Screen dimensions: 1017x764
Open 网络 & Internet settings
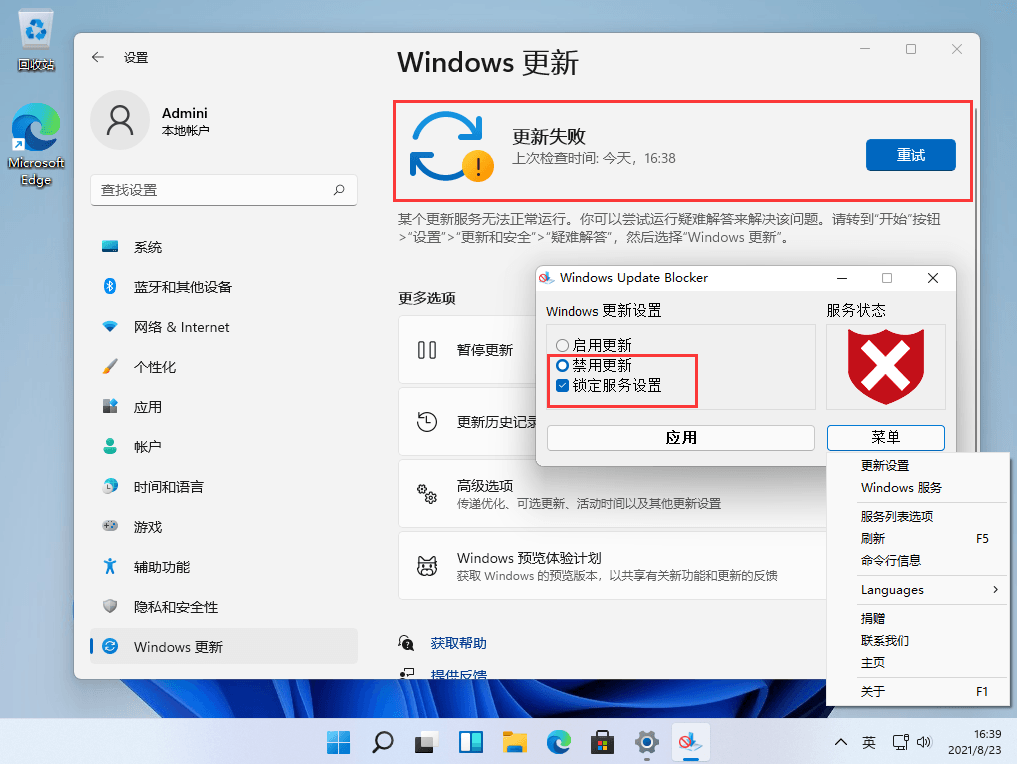[224, 327]
